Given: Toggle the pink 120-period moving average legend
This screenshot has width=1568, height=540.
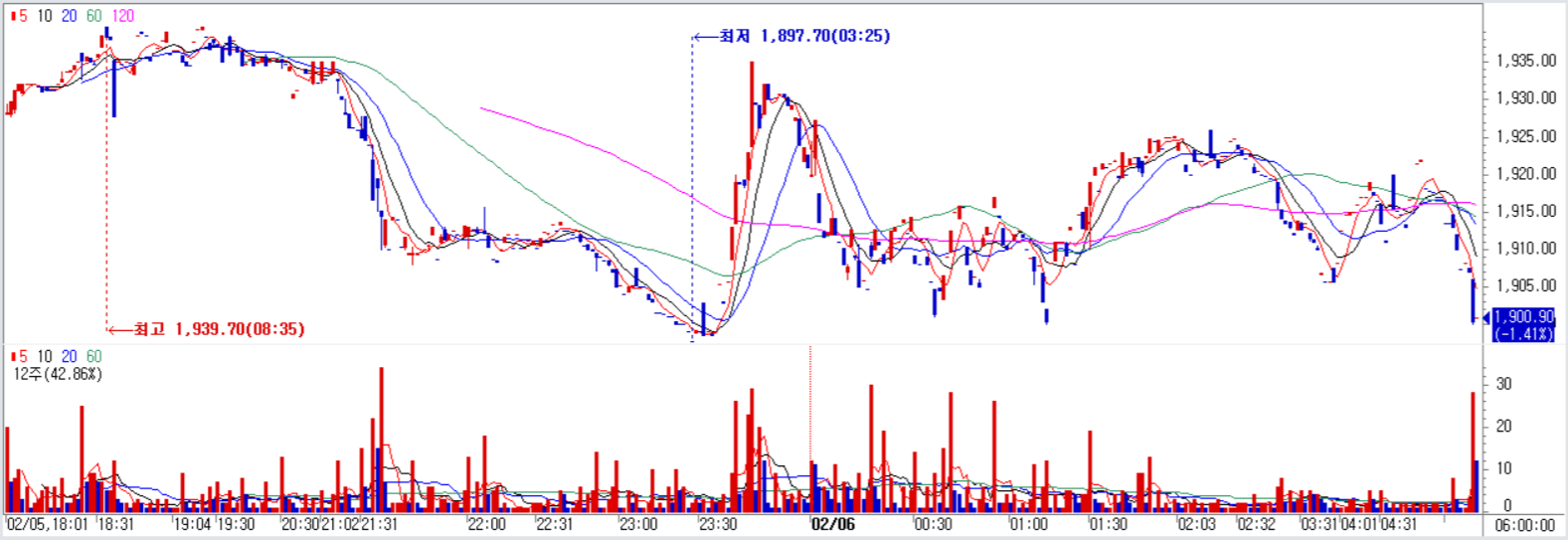Looking at the screenshot, I should (x=122, y=16).
